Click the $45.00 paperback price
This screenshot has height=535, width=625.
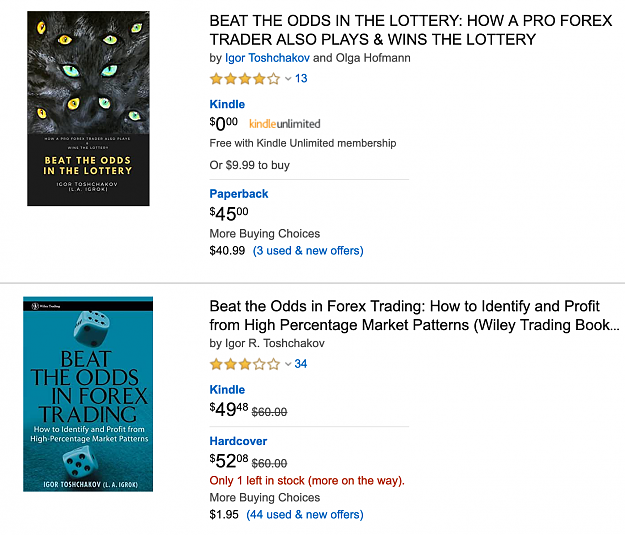point(229,213)
